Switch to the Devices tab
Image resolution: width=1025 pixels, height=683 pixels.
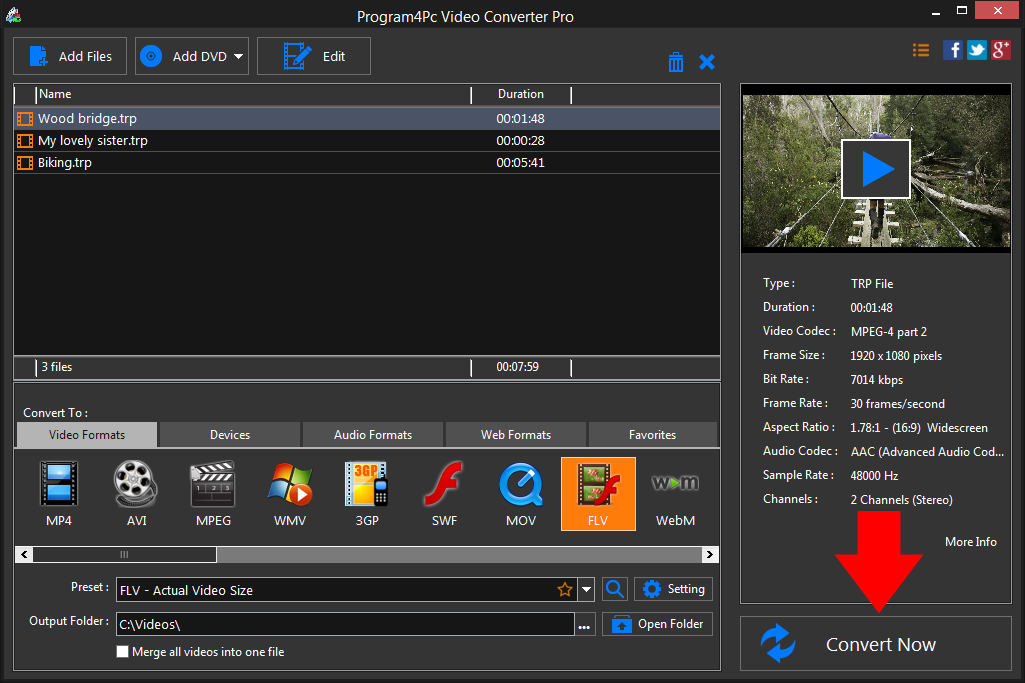tap(228, 434)
